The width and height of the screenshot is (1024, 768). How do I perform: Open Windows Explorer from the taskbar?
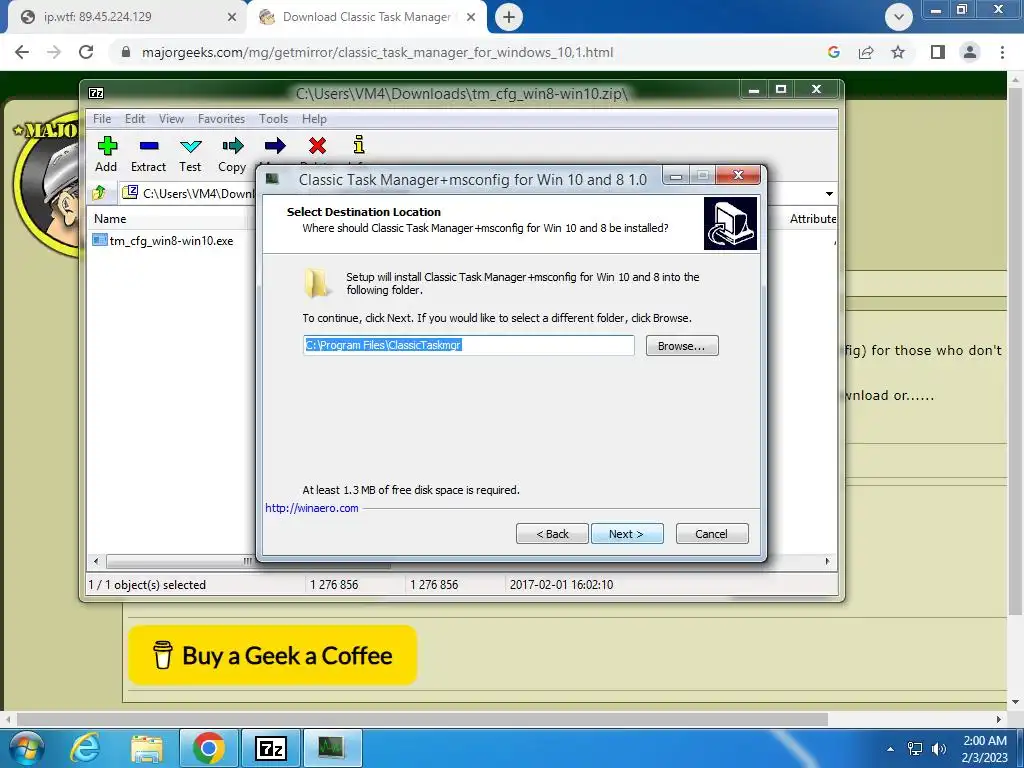[x=147, y=748]
